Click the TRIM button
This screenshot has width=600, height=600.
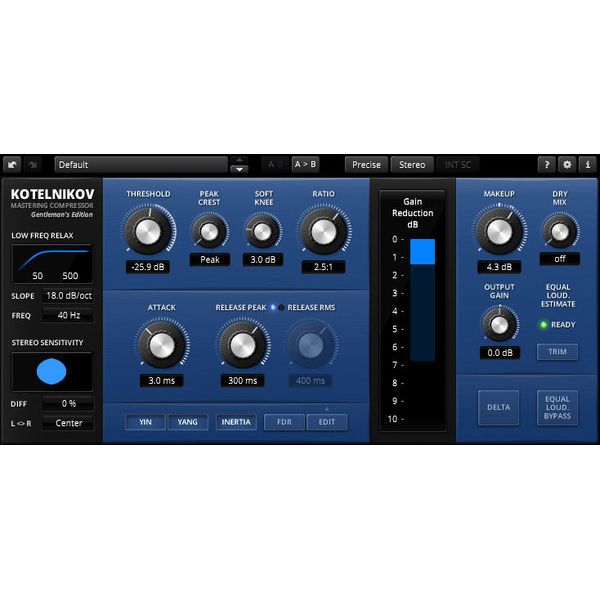point(557,351)
